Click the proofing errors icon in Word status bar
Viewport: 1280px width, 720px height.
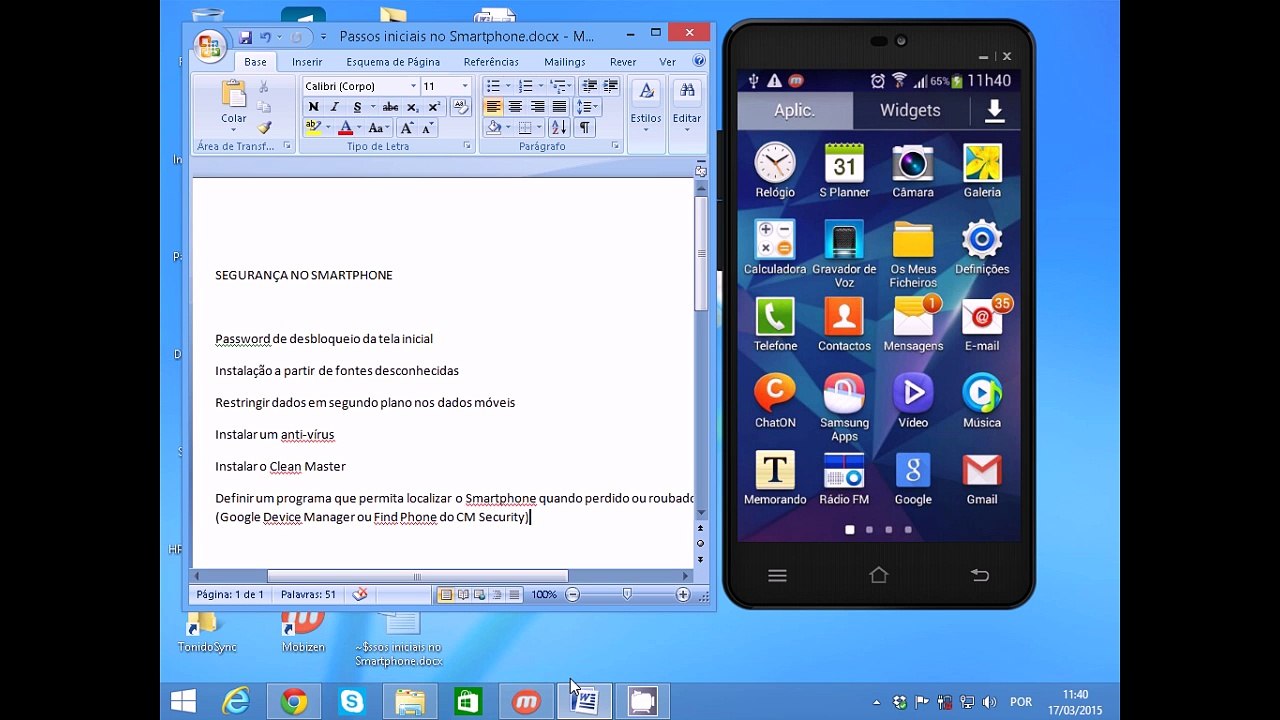[360, 594]
